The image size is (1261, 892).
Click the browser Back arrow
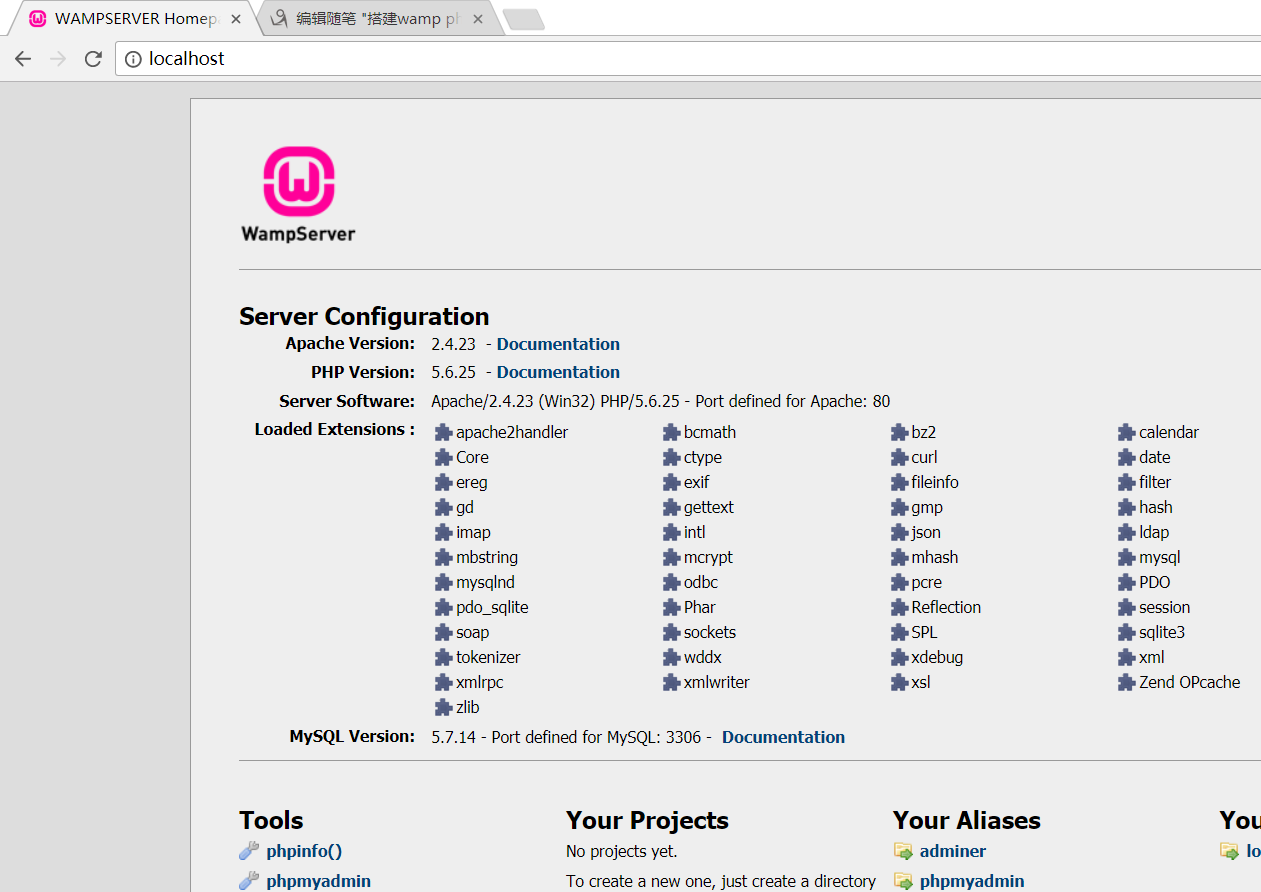click(x=23, y=59)
